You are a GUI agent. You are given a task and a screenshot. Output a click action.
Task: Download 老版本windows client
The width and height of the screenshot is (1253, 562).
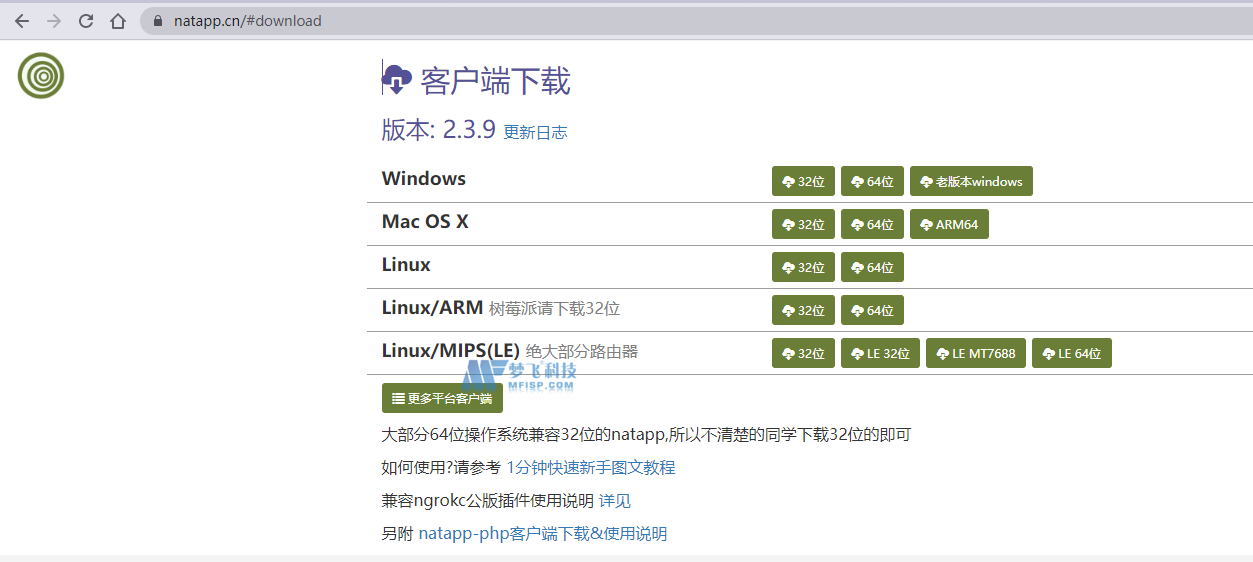[x=971, y=182]
